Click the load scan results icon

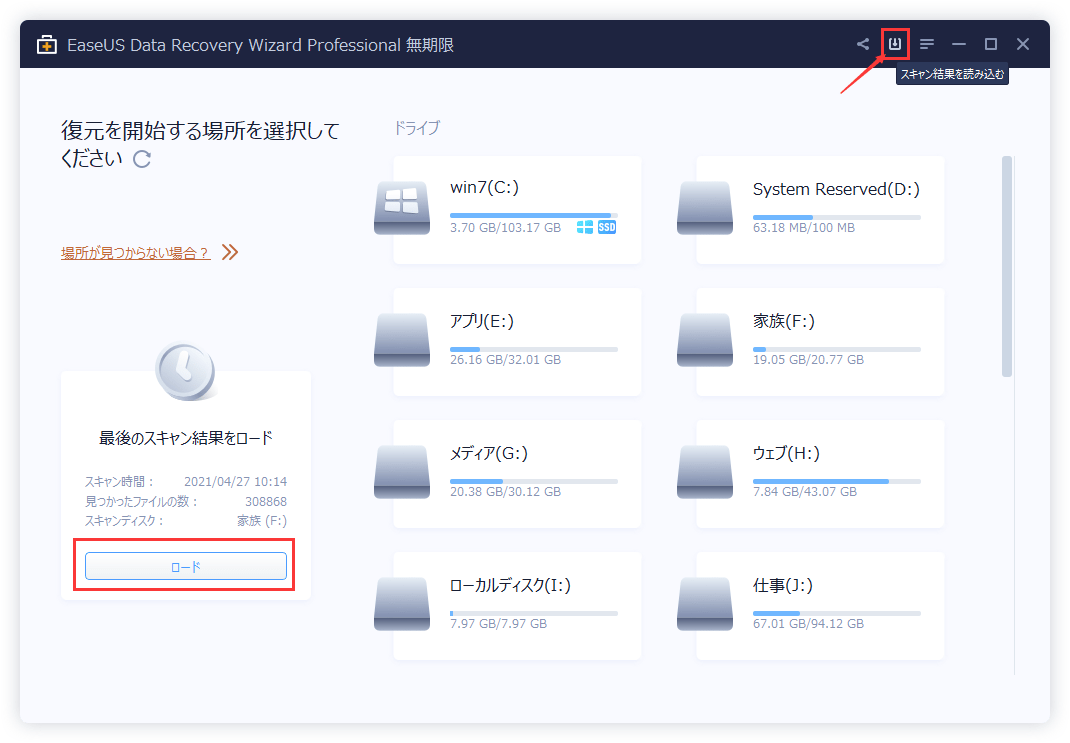click(895, 44)
